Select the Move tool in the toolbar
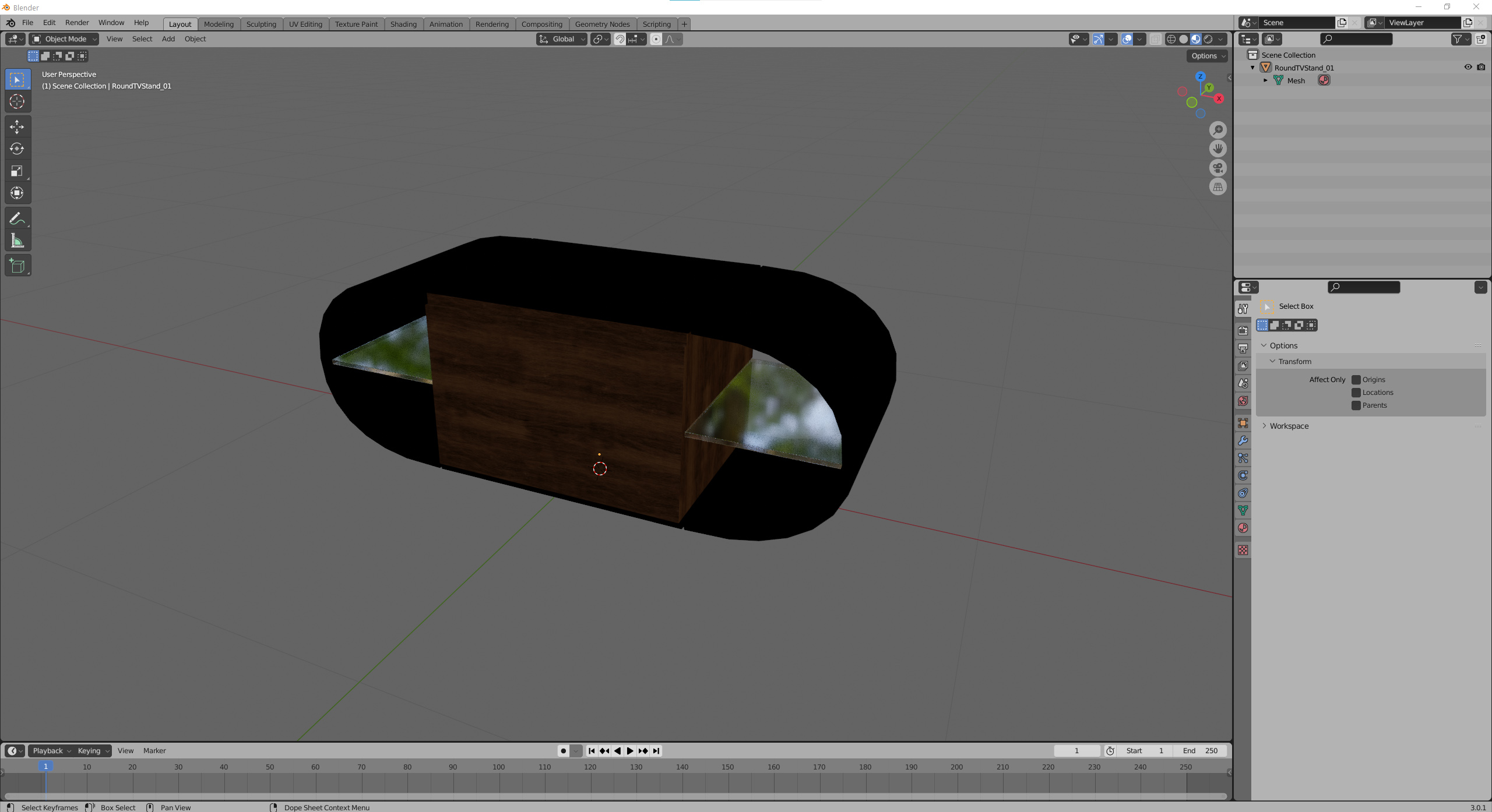The image size is (1492, 812). [17, 126]
